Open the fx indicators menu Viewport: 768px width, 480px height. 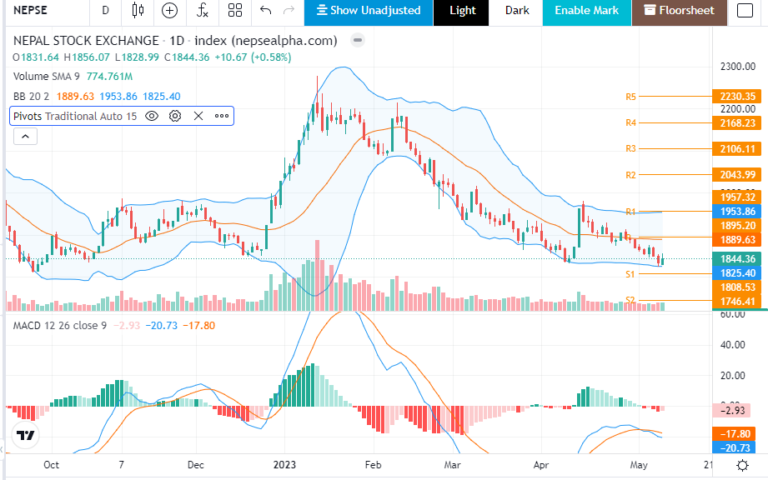tap(202, 11)
